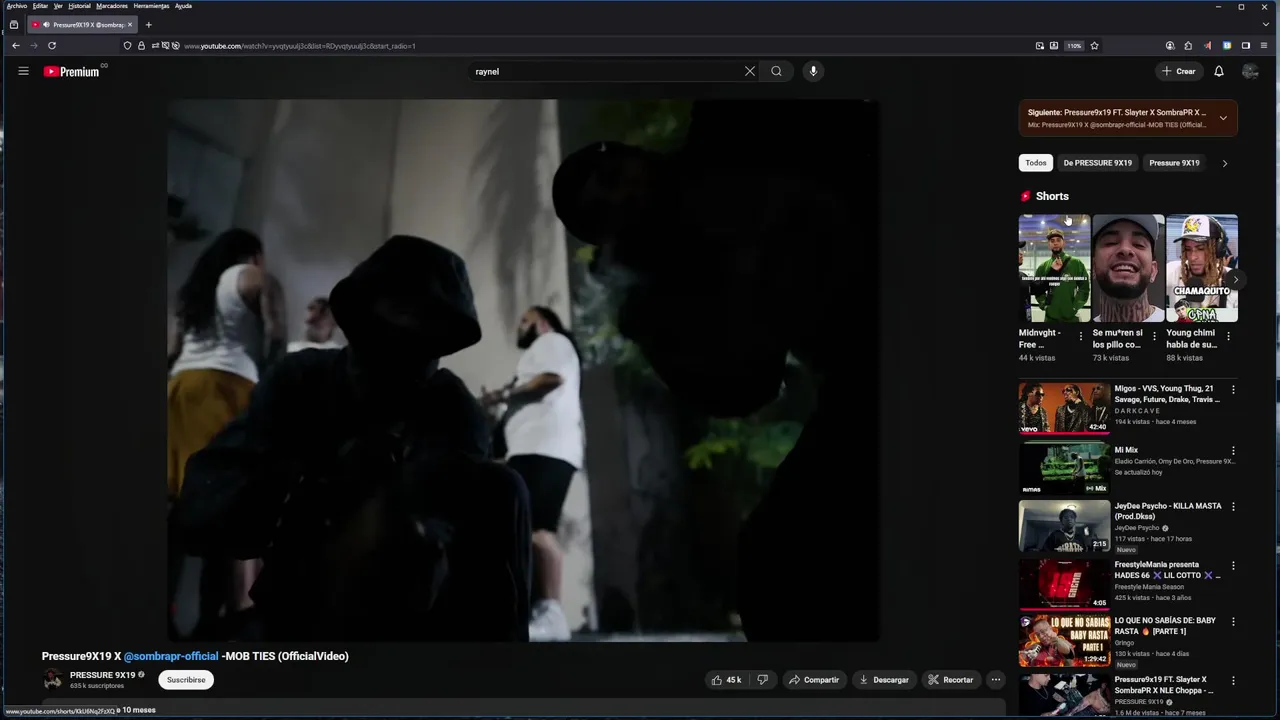Share the video via Compartir
Screen dimensions: 1280x720
click(814, 680)
